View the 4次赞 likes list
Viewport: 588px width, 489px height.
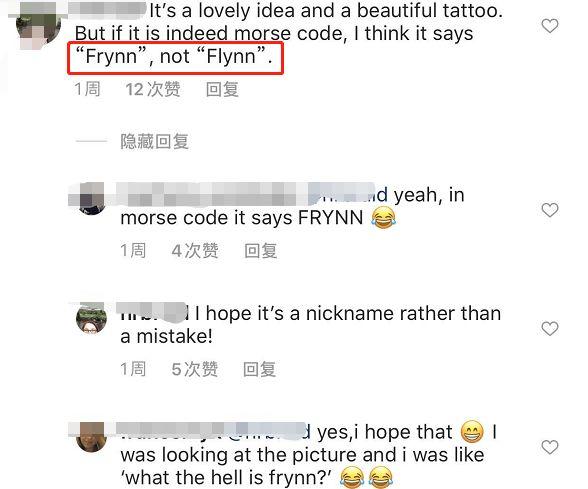(x=195, y=251)
